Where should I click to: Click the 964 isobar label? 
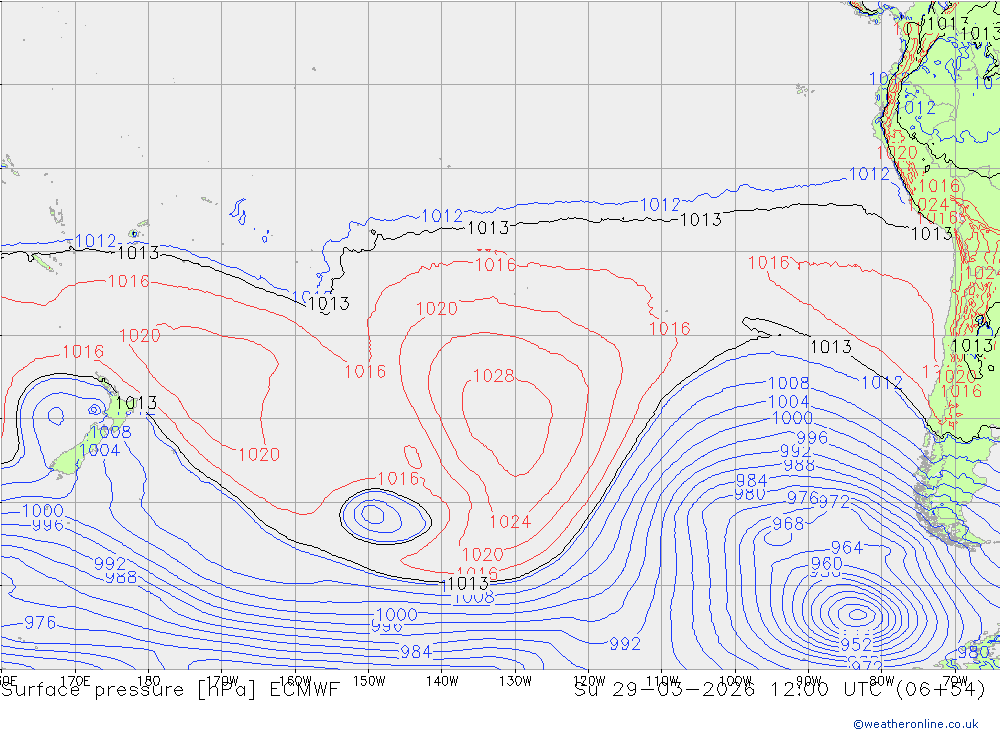(846, 547)
